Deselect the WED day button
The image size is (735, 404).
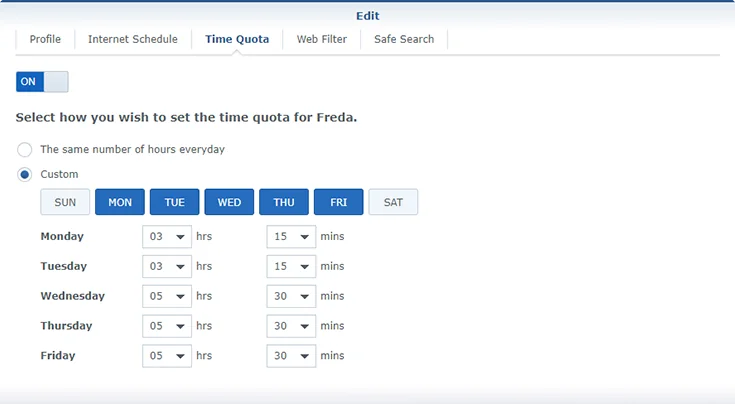click(229, 202)
